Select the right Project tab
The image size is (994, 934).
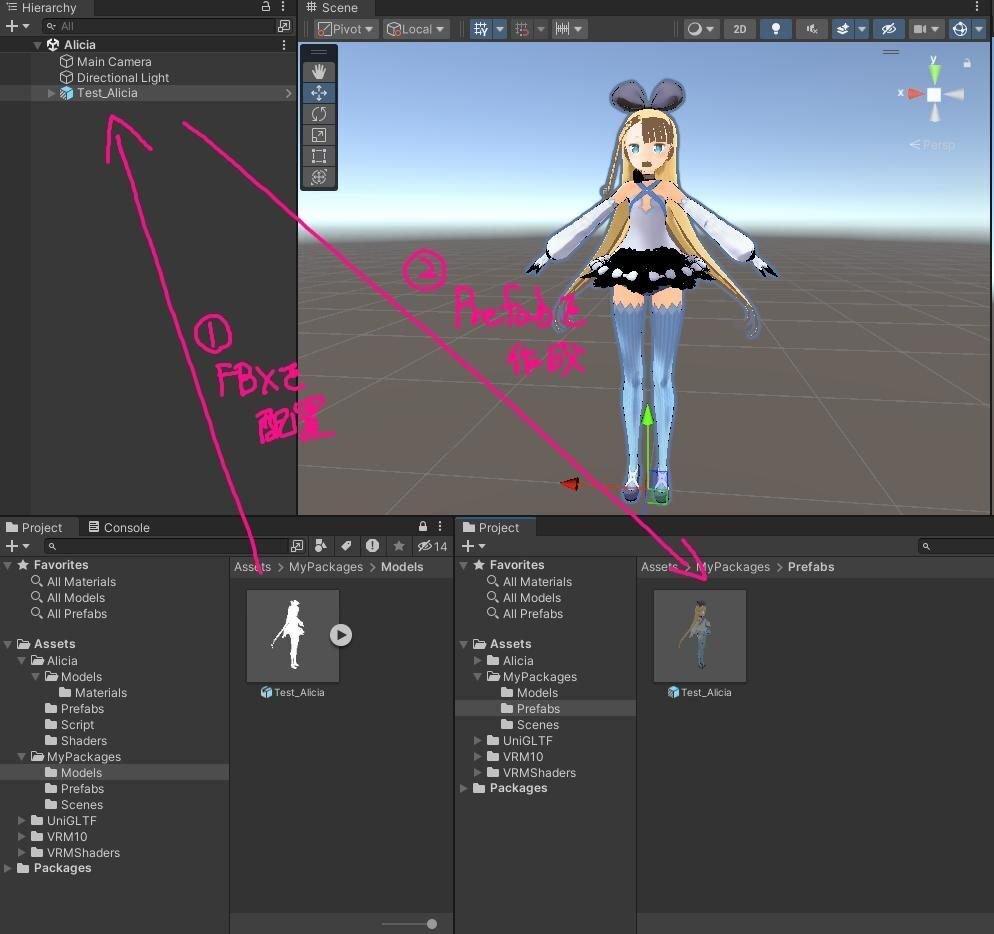[x=492, y=527]
